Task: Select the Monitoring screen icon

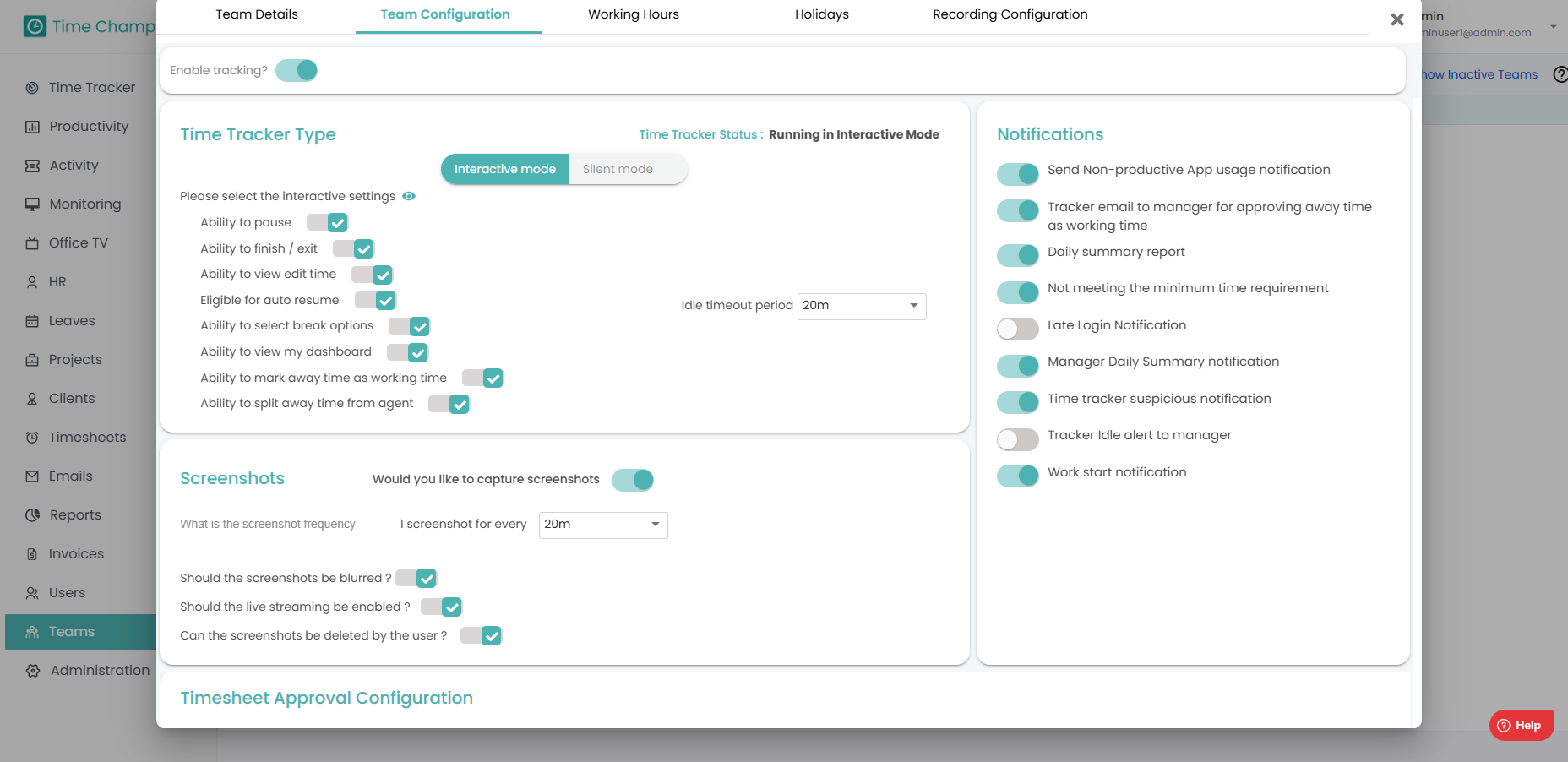Action: click(32, 204)
